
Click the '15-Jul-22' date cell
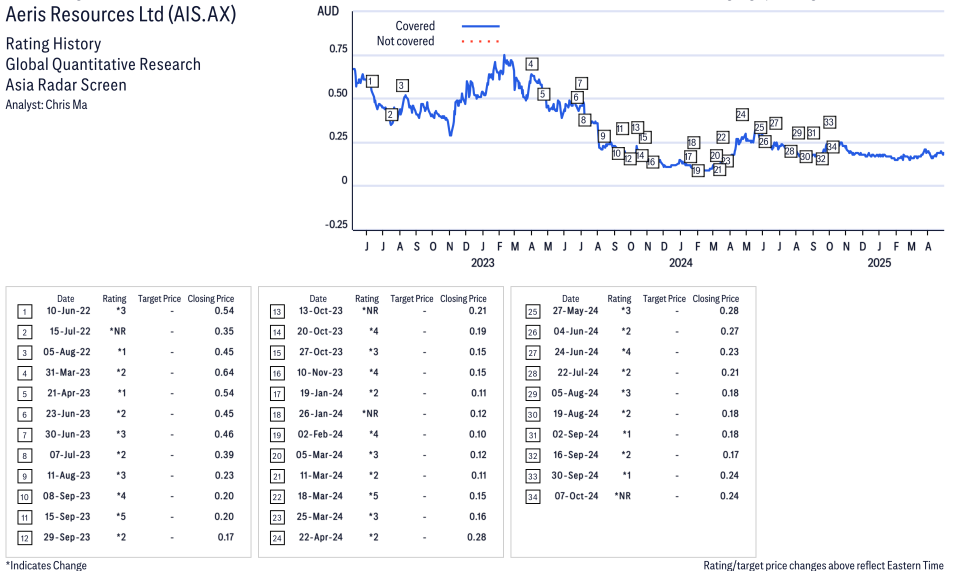[x=70, y=332]
